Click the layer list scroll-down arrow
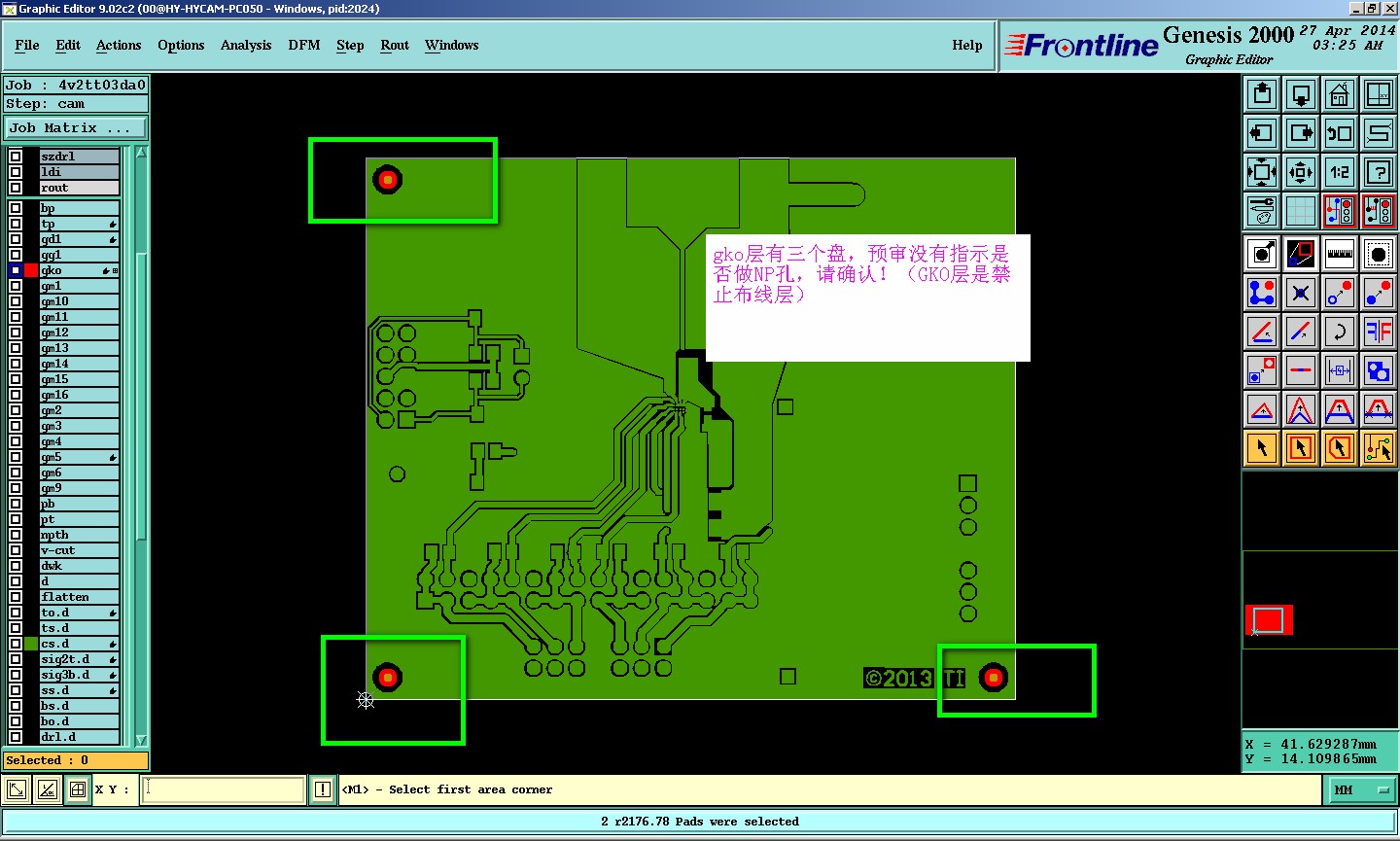 click(x=142, y=740)
